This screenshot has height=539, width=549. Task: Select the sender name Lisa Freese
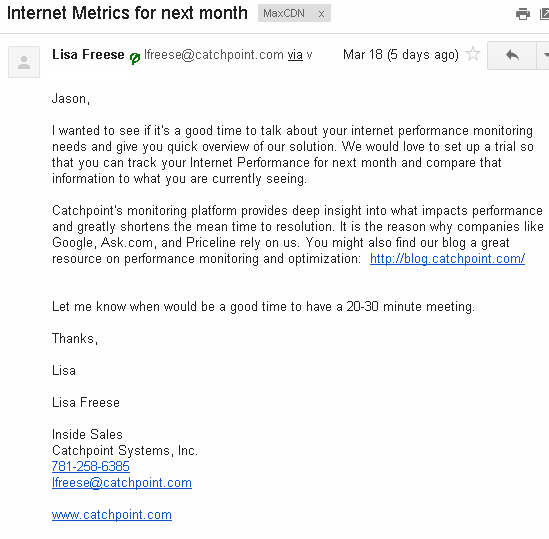coord(88,55)
